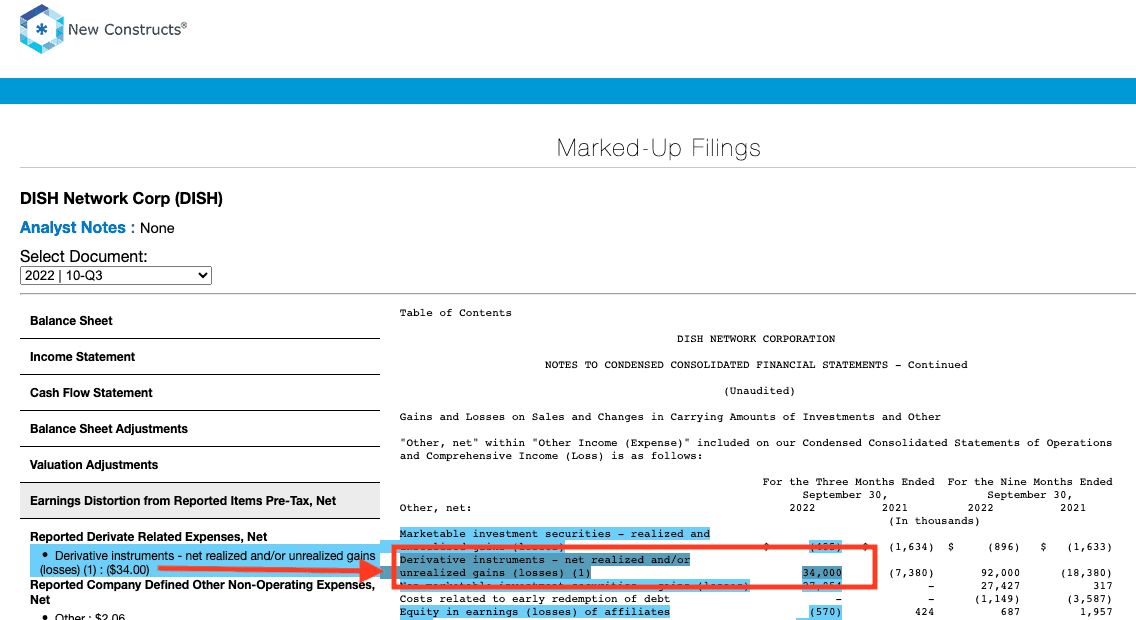Image resolution: width=1136 pixels, height=620 pixels.
Task: Open the Valuation Adjustments section
Action: click(200, 465)
